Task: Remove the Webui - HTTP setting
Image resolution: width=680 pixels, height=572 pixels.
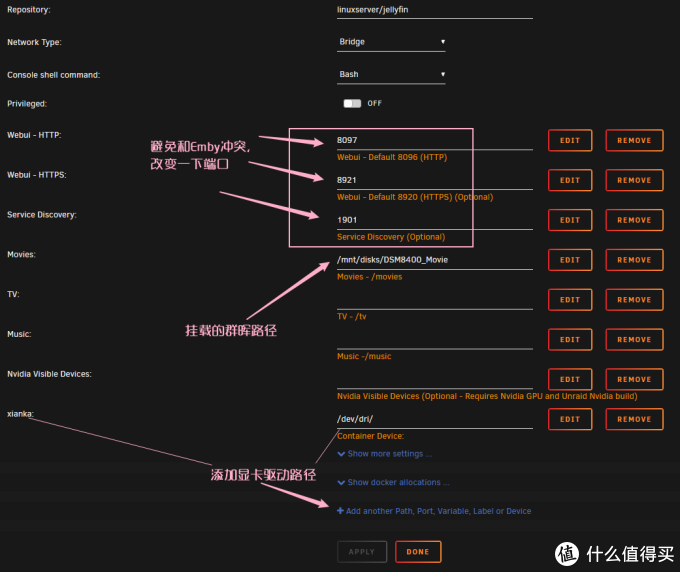Action: pyautogui.click(x=634, y=141)
